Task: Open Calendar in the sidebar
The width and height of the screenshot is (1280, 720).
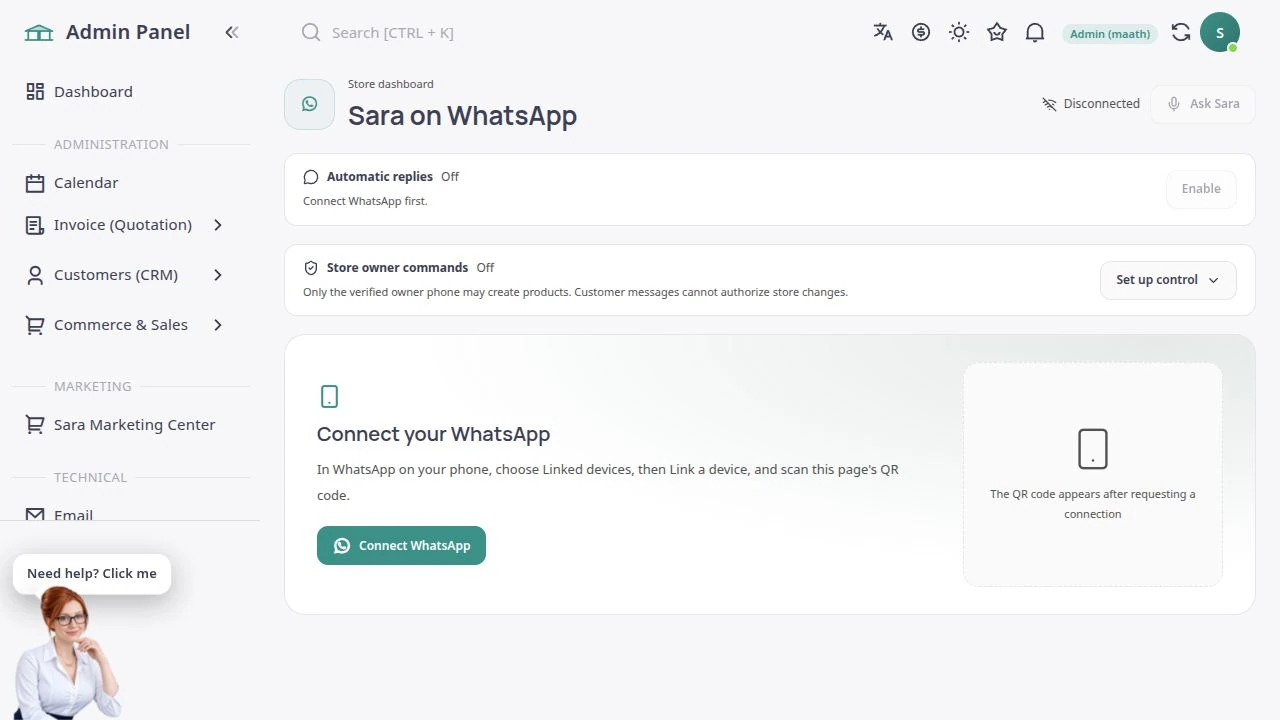Action: [x=130, y=183]
